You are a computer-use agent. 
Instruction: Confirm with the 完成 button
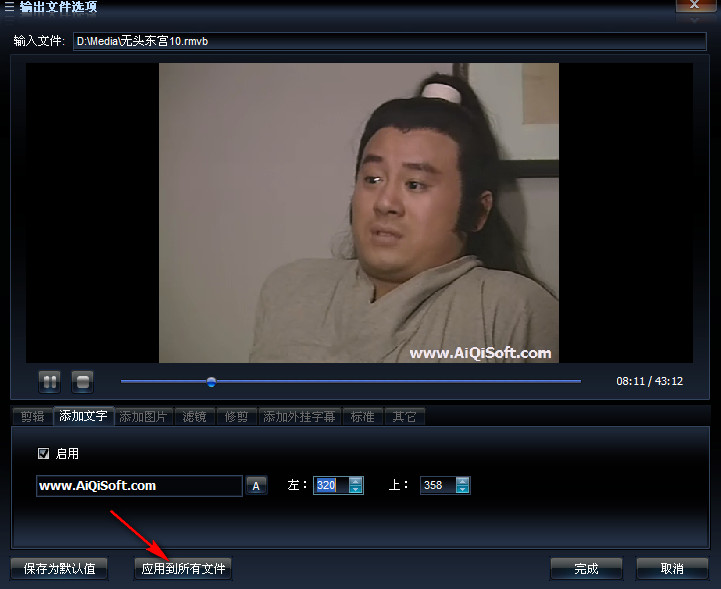pyautogui.click(x=586, y=569)
